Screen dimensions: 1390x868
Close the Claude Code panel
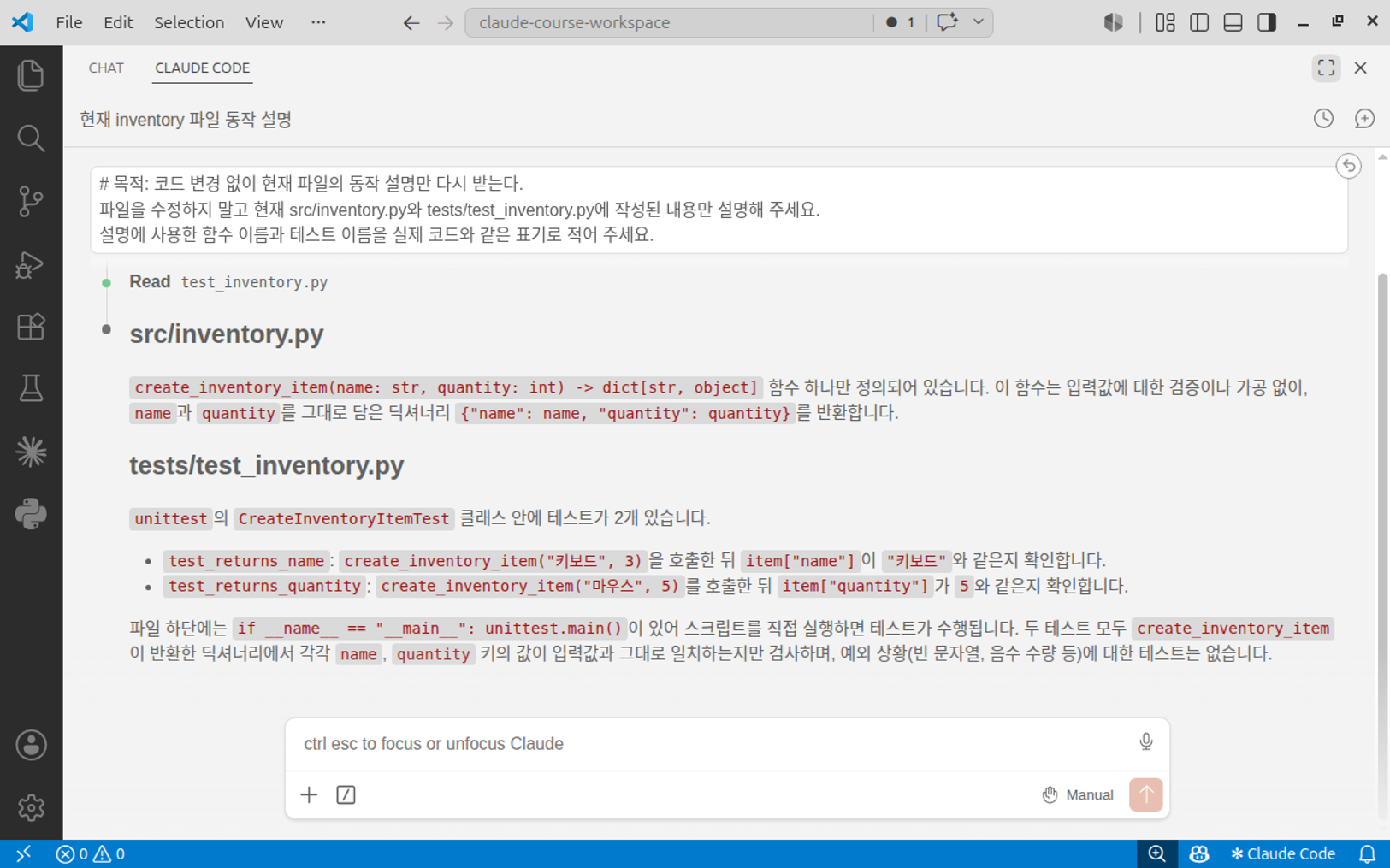(x=1360, y=68)
